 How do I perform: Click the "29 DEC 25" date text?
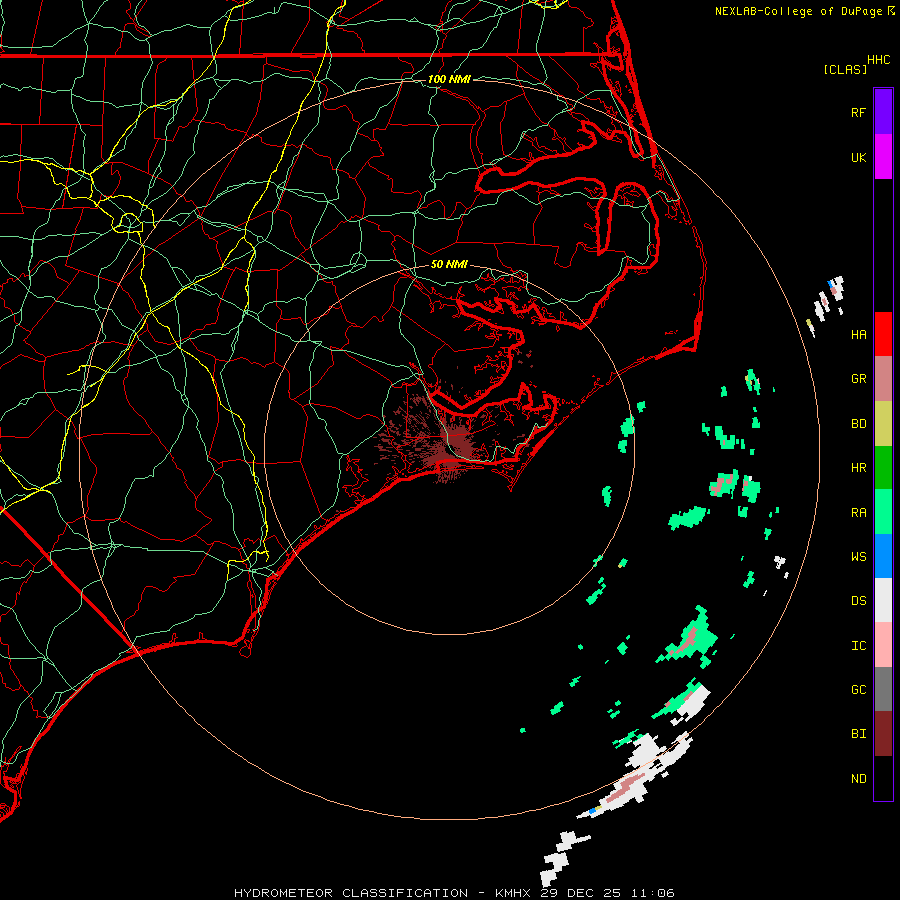pos(581,893)
